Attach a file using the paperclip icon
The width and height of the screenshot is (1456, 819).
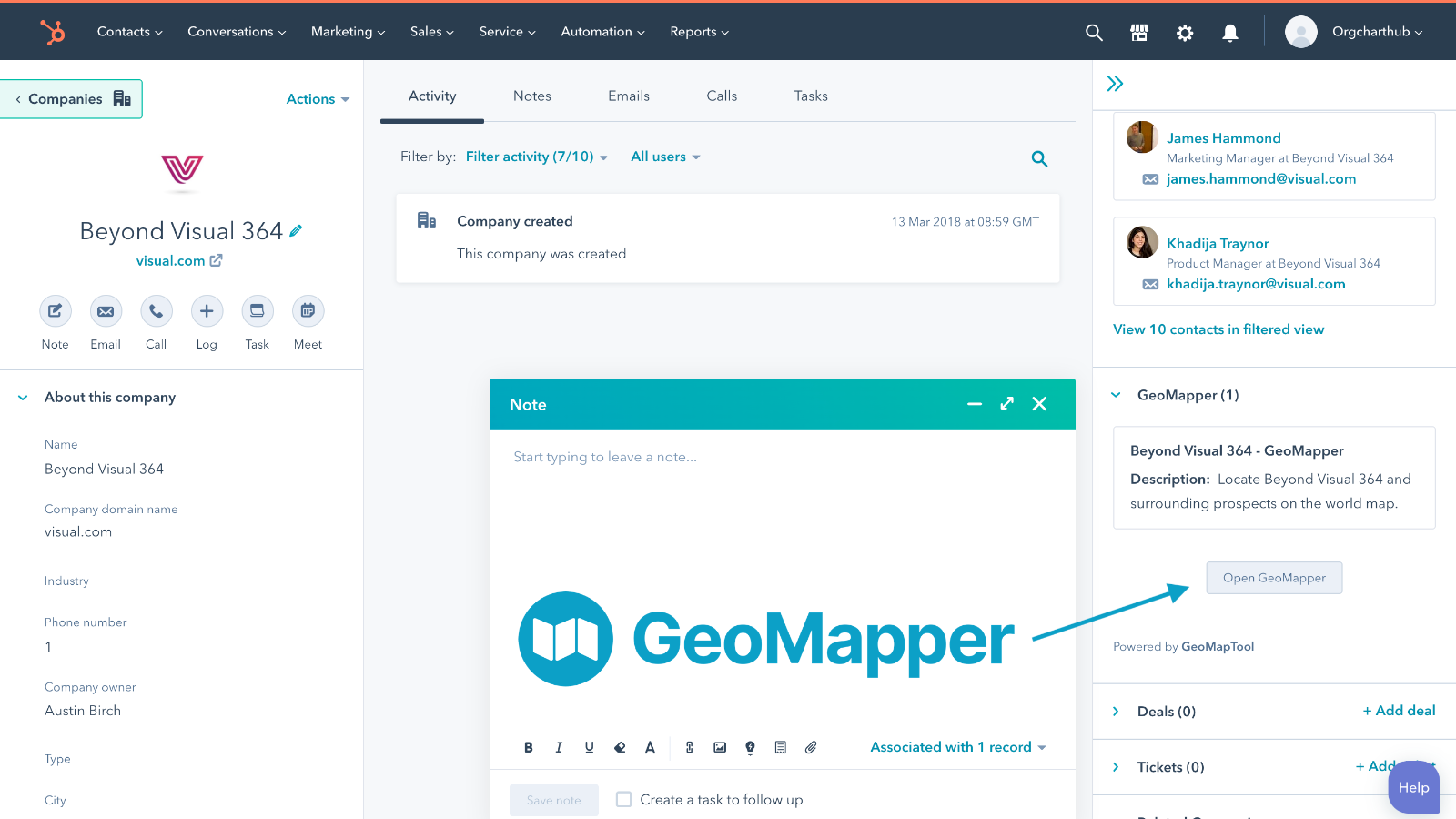pyautogui.click(x=811, y=746)
